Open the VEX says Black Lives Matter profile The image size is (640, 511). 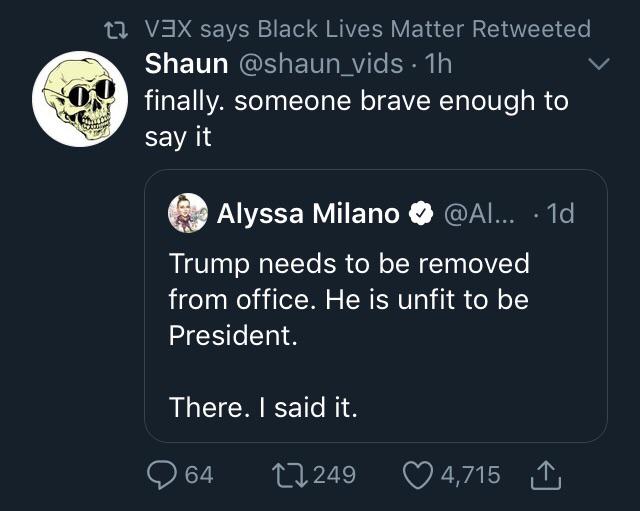click(x=306, y=29)
